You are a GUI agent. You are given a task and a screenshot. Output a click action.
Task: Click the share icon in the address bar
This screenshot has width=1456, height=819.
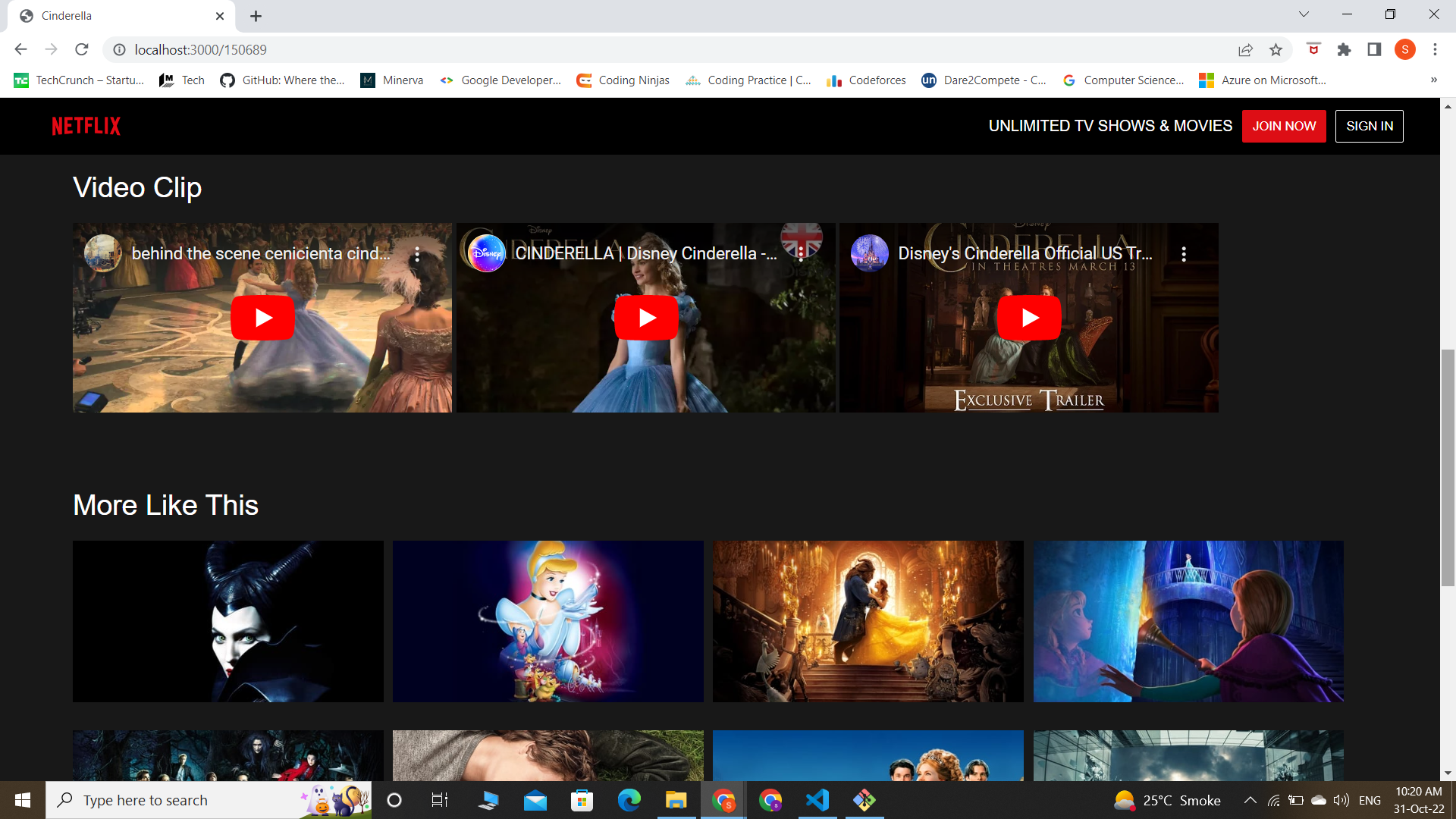coord(1246,49)
